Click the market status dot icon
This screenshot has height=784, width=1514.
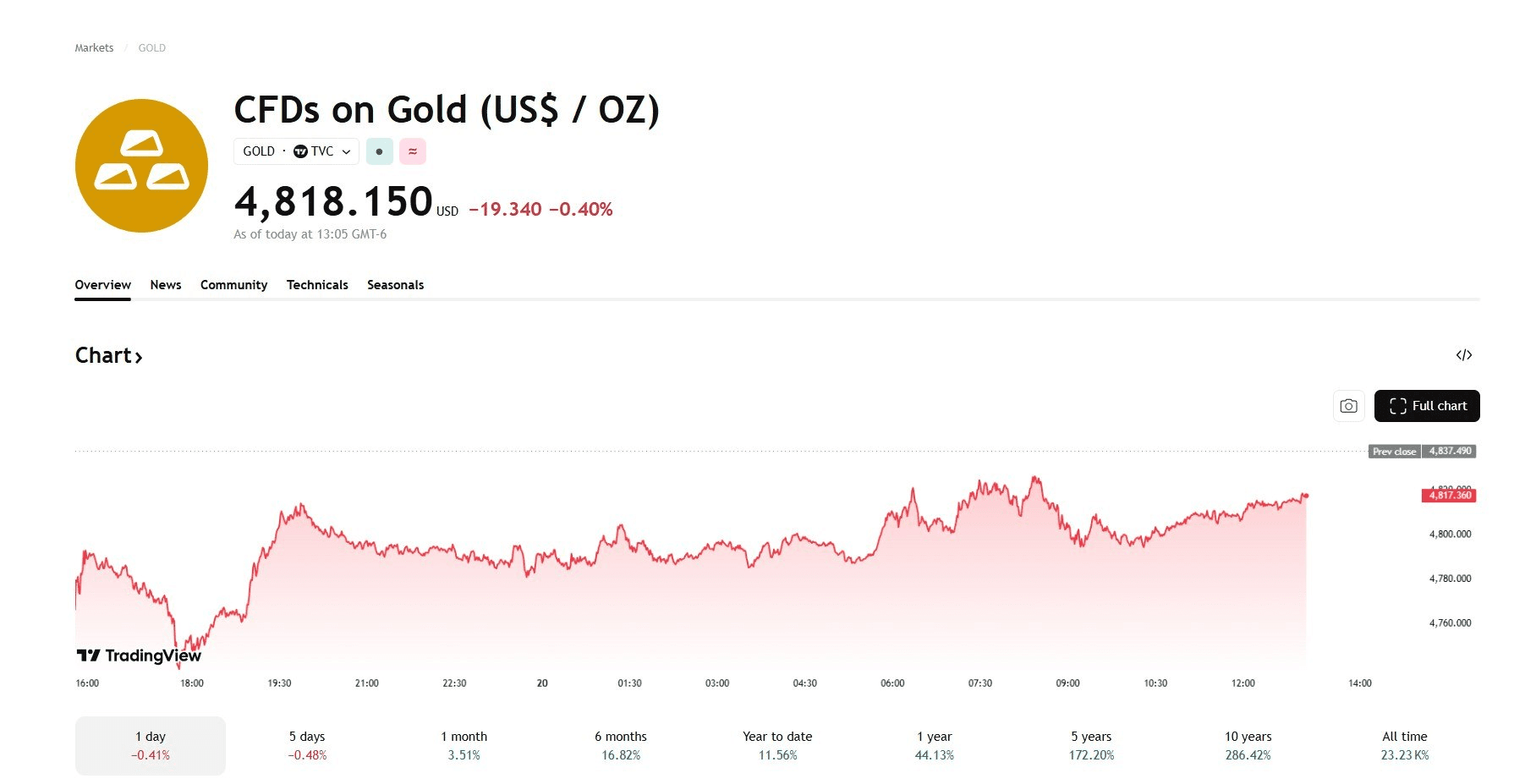tap(379, 151)
